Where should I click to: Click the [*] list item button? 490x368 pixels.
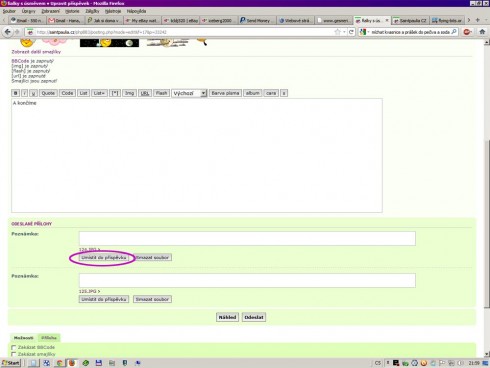(115, 93)
